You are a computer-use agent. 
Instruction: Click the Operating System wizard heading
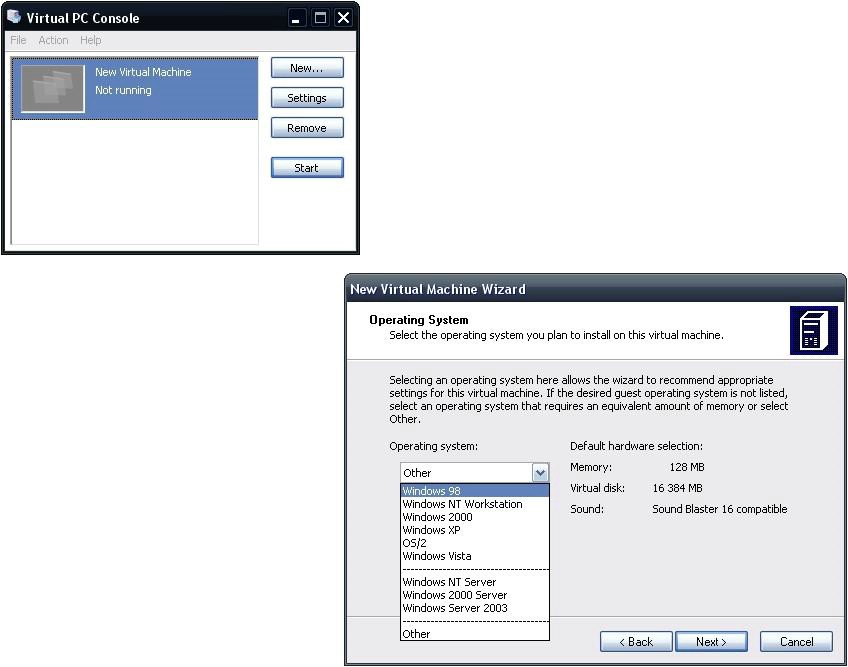419,320
